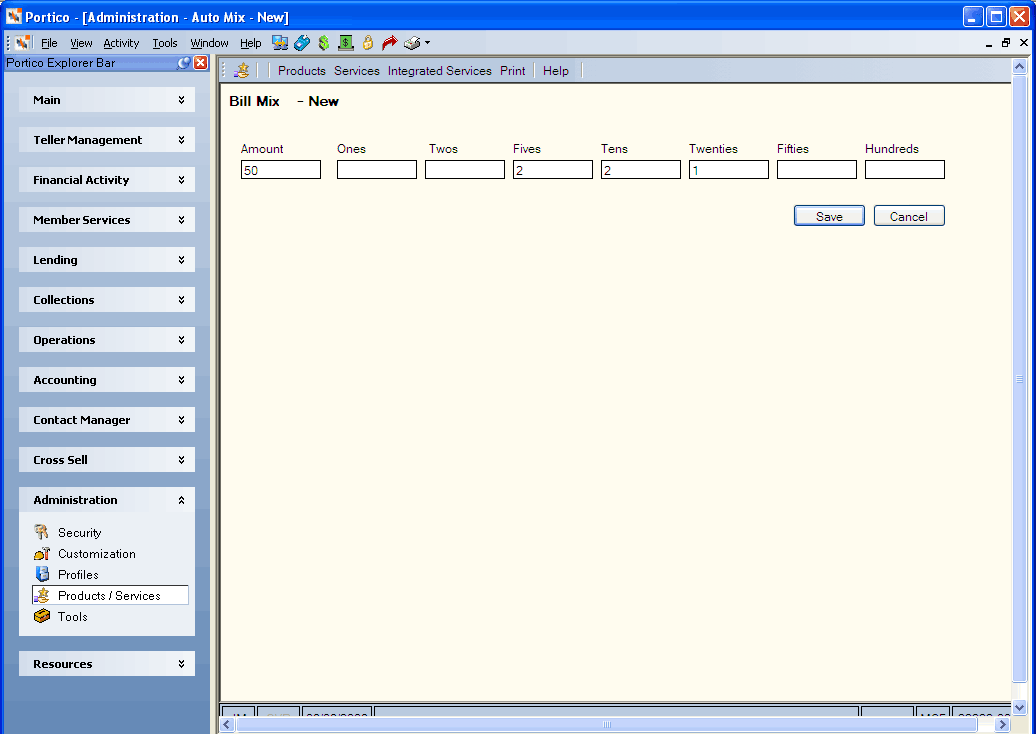Click the Profiles icon in Administration
Viewport: 1036px width, 734px height.
click(42, 574)
